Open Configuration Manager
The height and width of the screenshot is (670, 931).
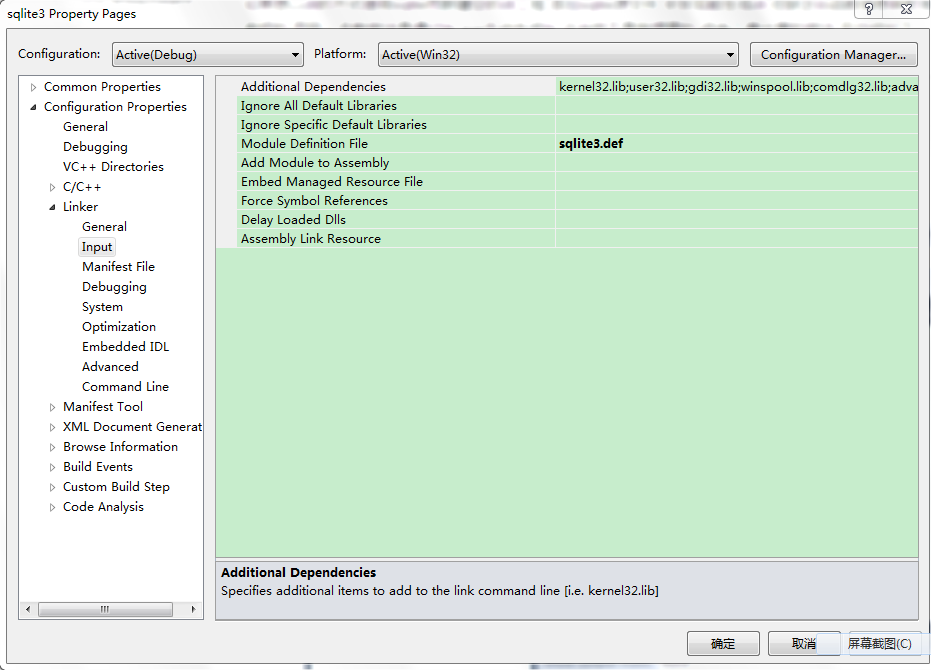tap(834, 55)
